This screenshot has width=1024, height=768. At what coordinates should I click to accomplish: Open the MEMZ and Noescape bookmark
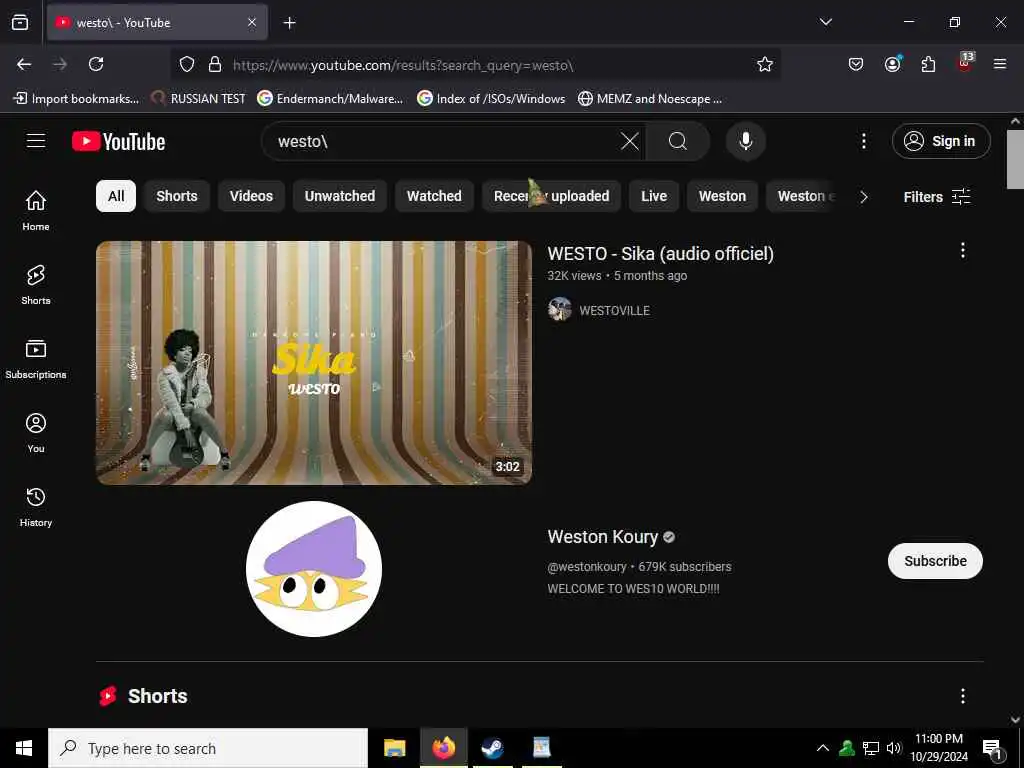[x=650, y=99]
